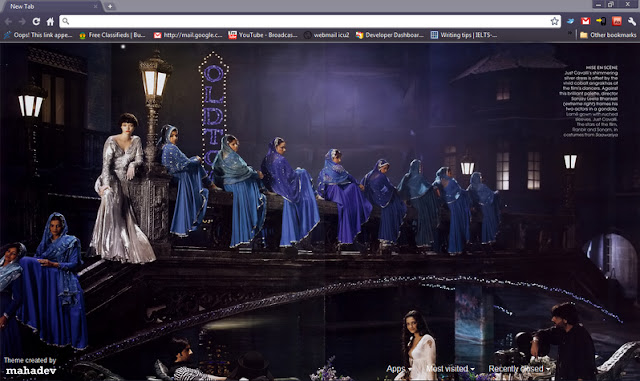
Task: Open the webmail icu2 bookmark
Action: coord(327,35)
